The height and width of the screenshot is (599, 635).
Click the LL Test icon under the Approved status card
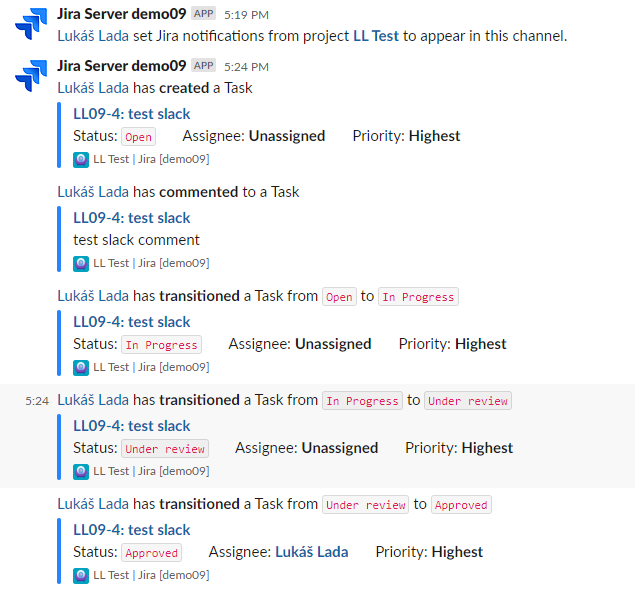pyautogui.click(x=81, y=576)
